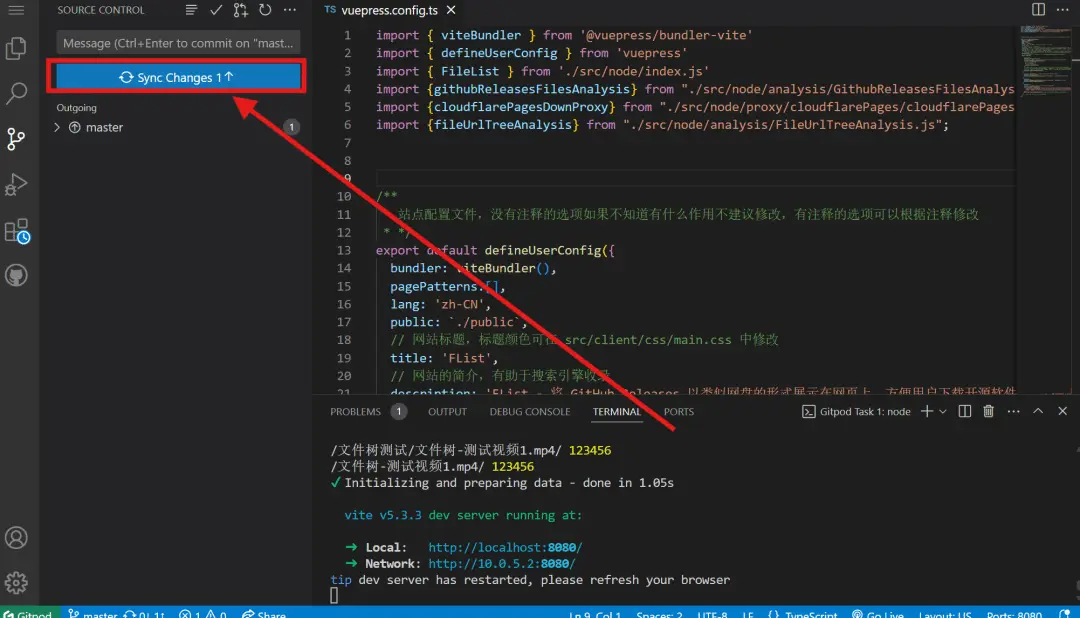Viewport: 1080px width, 618px height.
Task: Open the Search view in activity bar
Action: (x=16, y=94)
